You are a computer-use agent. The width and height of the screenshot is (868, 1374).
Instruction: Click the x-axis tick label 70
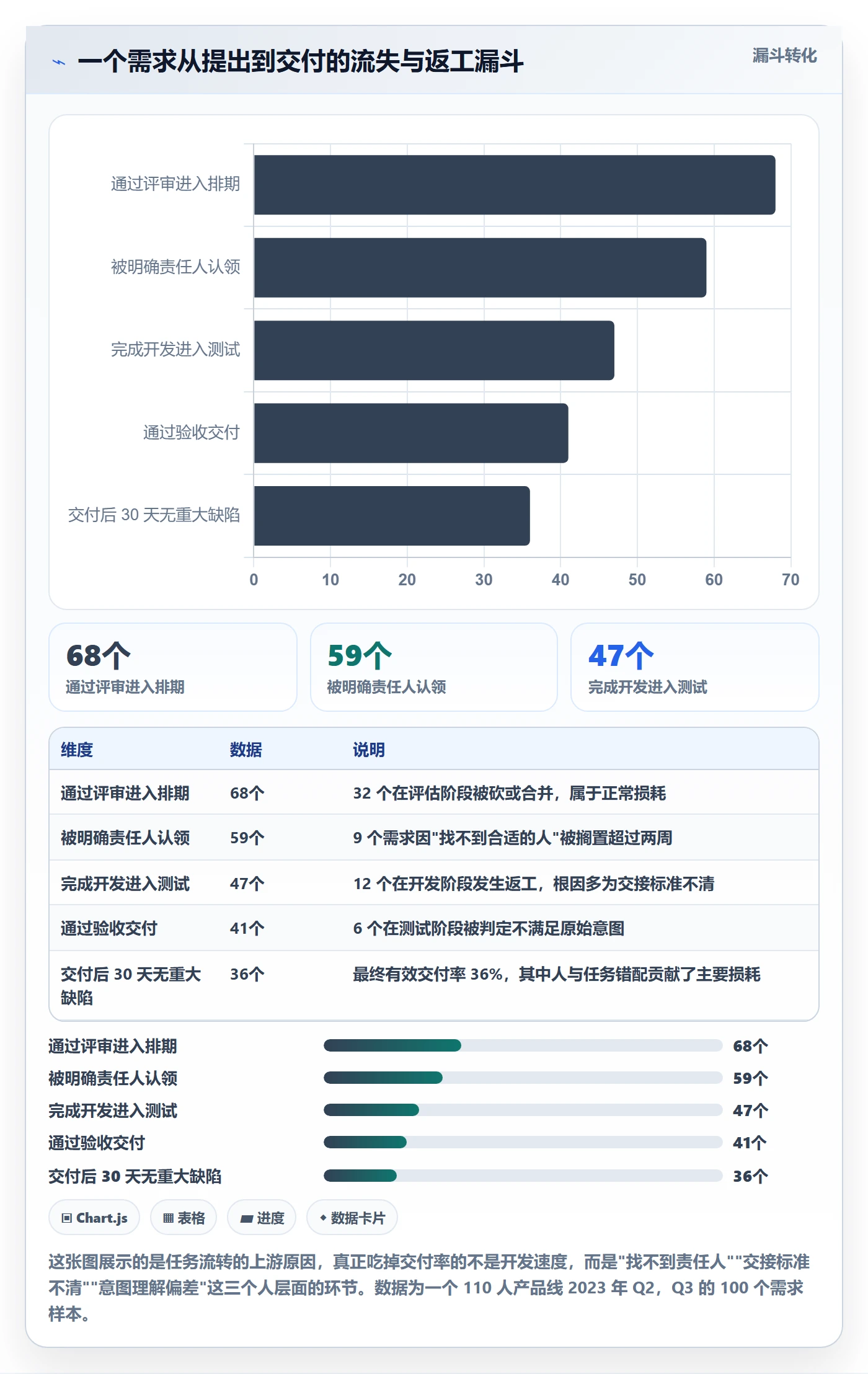coord(790,580)
